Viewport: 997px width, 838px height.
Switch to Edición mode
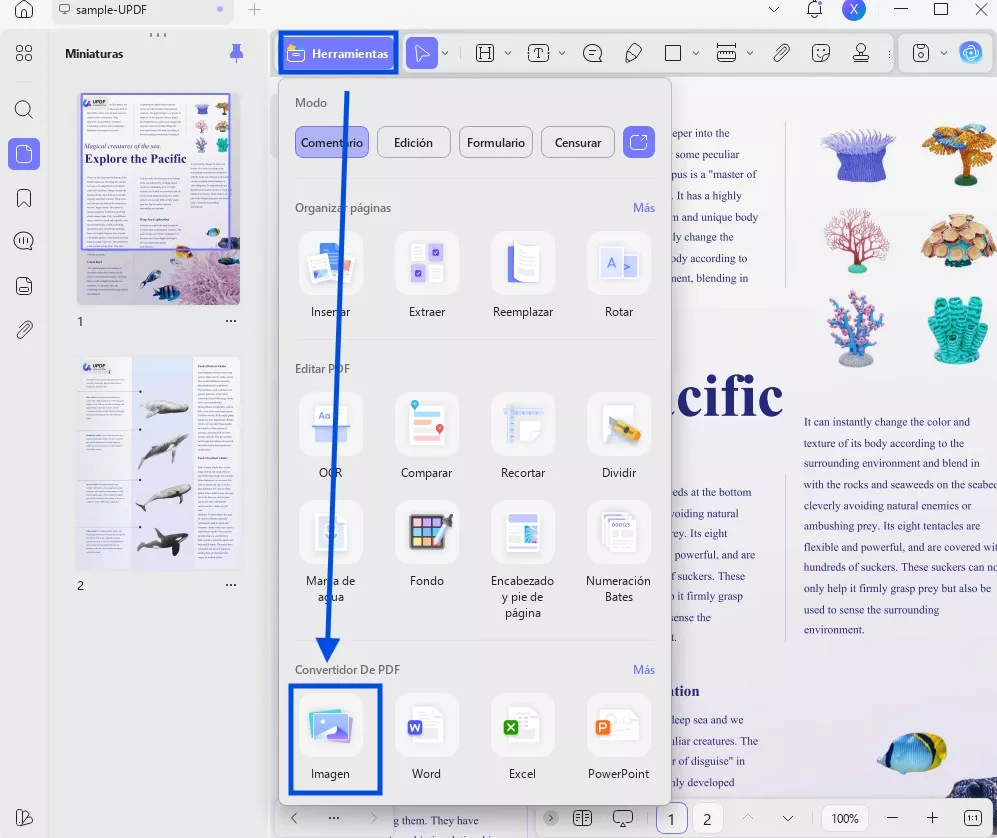click(x=413, y=142)
